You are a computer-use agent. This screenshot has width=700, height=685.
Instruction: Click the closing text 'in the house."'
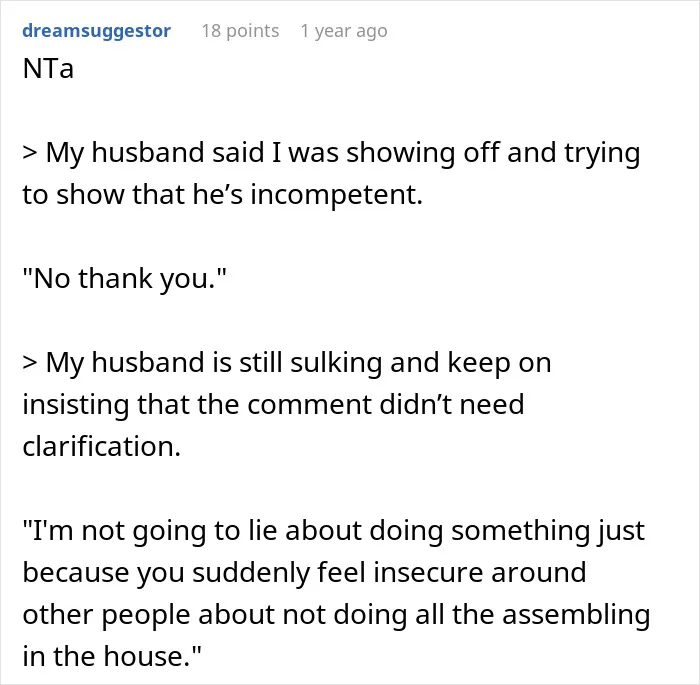pos(112,656)
